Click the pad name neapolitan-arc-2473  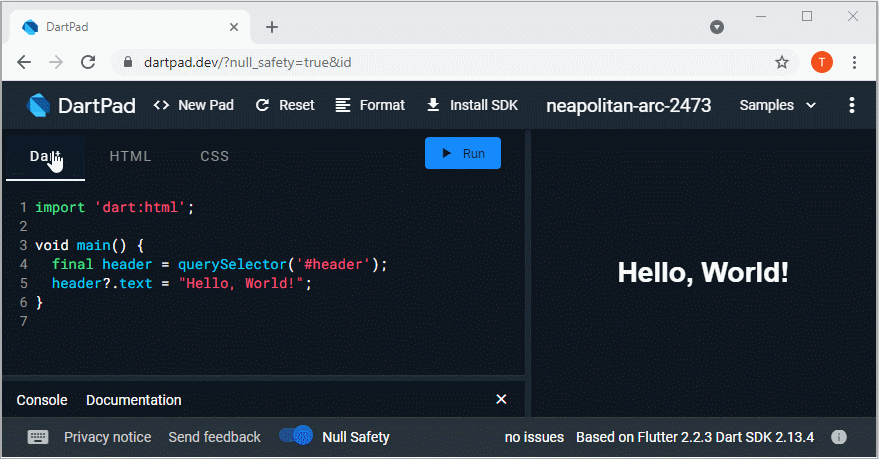628,105
